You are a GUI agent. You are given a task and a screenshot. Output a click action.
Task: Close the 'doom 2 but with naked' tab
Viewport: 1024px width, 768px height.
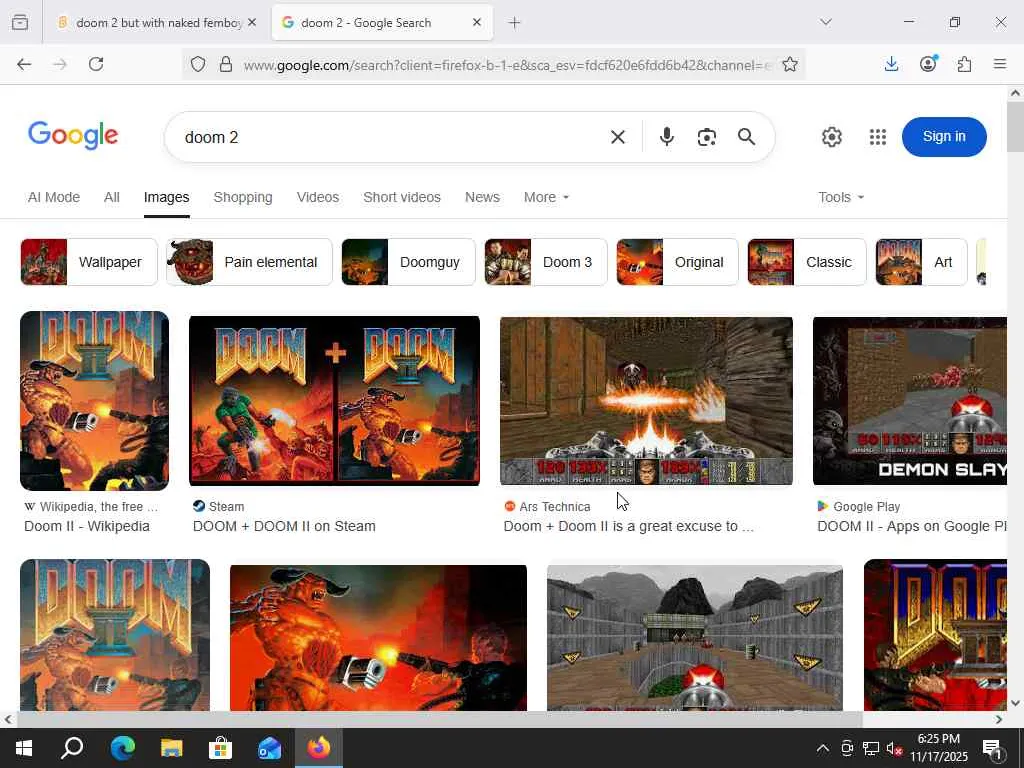(252, 23)
